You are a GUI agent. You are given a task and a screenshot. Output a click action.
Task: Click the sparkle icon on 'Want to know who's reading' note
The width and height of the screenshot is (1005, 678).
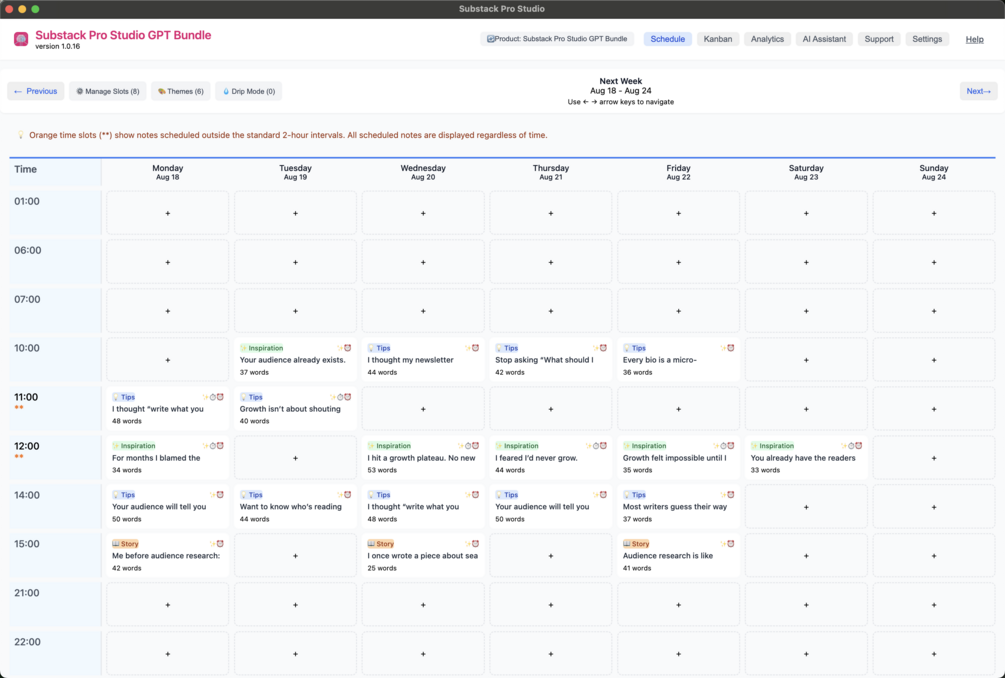tap(340, 495)
